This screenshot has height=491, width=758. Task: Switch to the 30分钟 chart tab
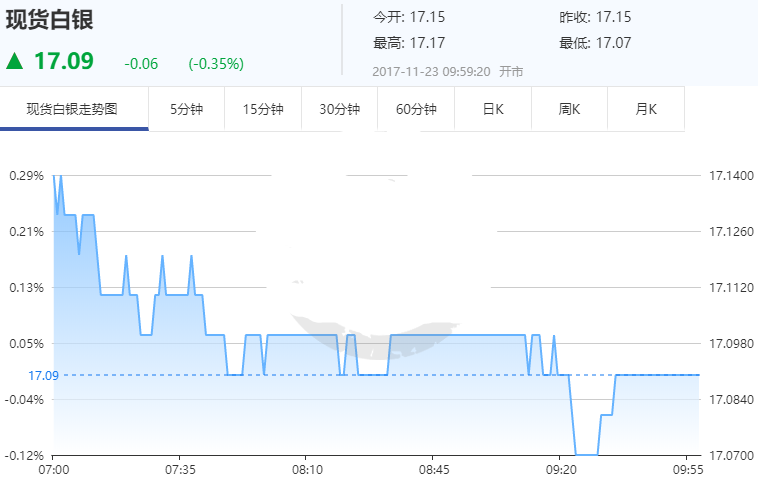(x=340, y=109)
